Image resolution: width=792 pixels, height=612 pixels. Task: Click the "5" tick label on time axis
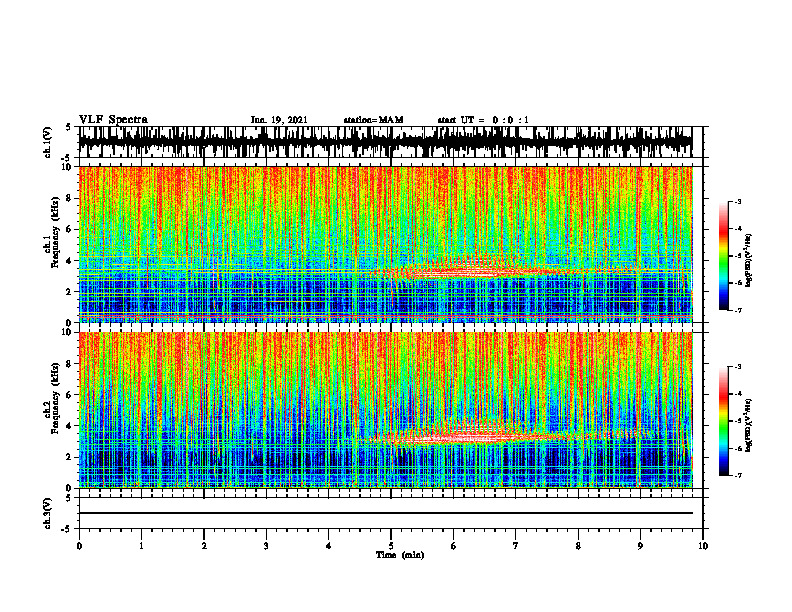pos(391,546)
